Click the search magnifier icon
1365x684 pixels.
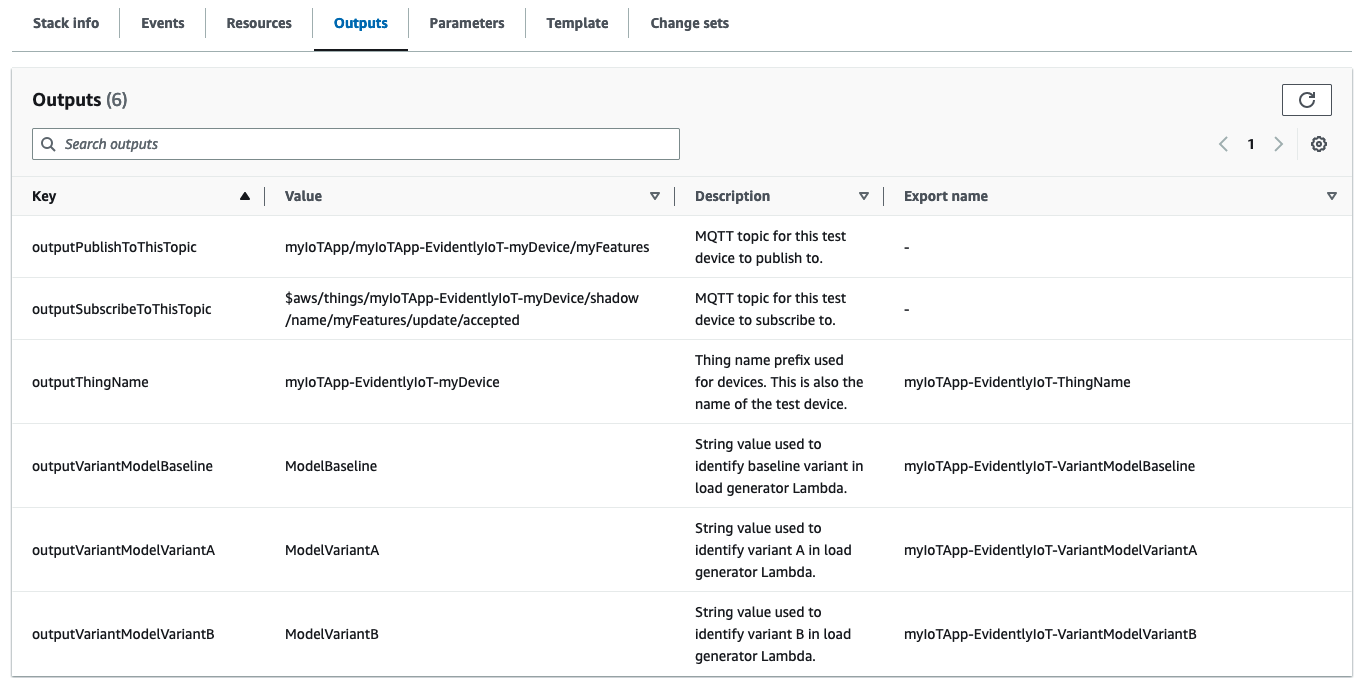tap(47, 144)
